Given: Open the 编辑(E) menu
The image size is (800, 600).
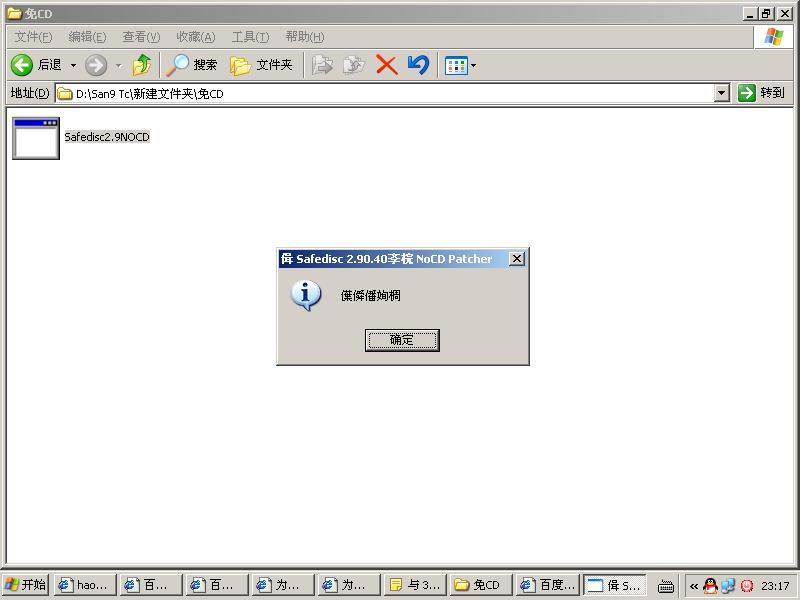Looking at the screenshot, I should point(87,37).
